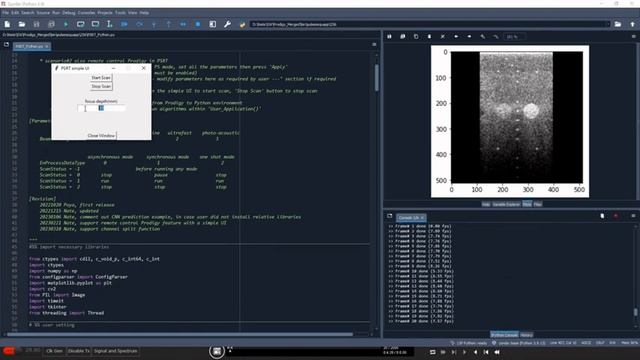Save the current file
The height and width of the screenshot is (360, 640).
click(x=36, y=24)
